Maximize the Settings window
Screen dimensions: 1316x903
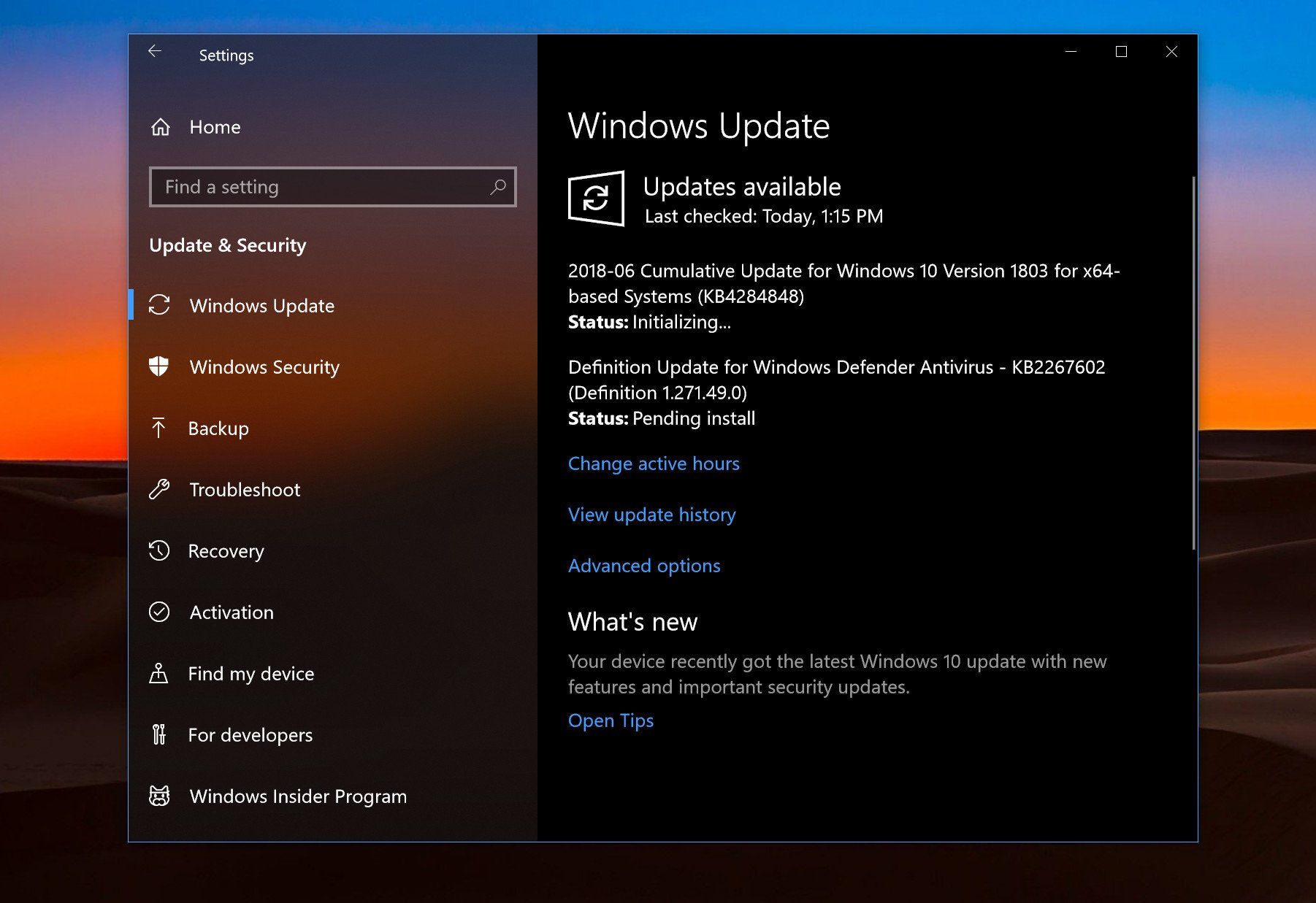1121,51
